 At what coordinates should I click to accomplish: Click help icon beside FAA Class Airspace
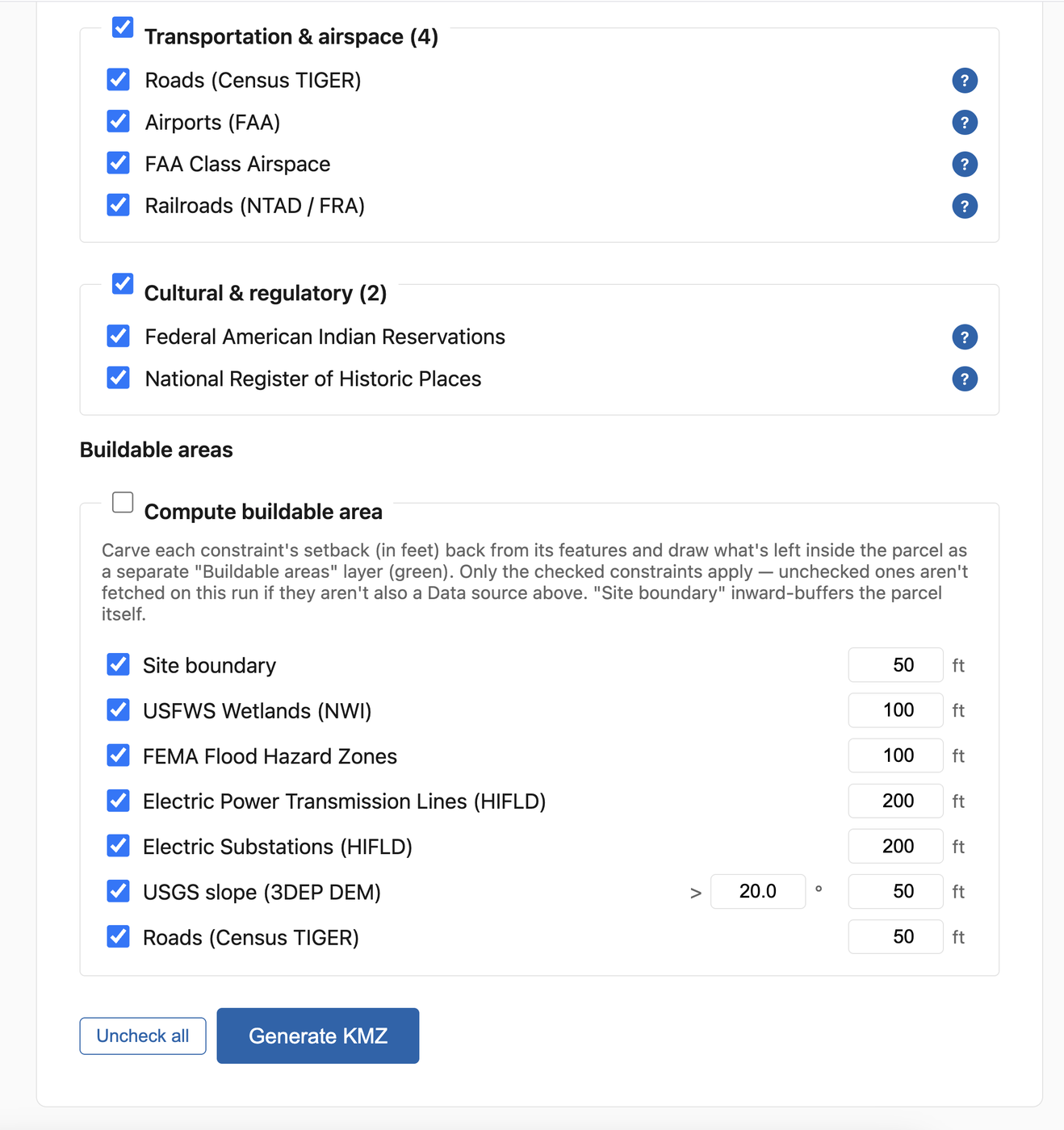[x=965, y=165]
